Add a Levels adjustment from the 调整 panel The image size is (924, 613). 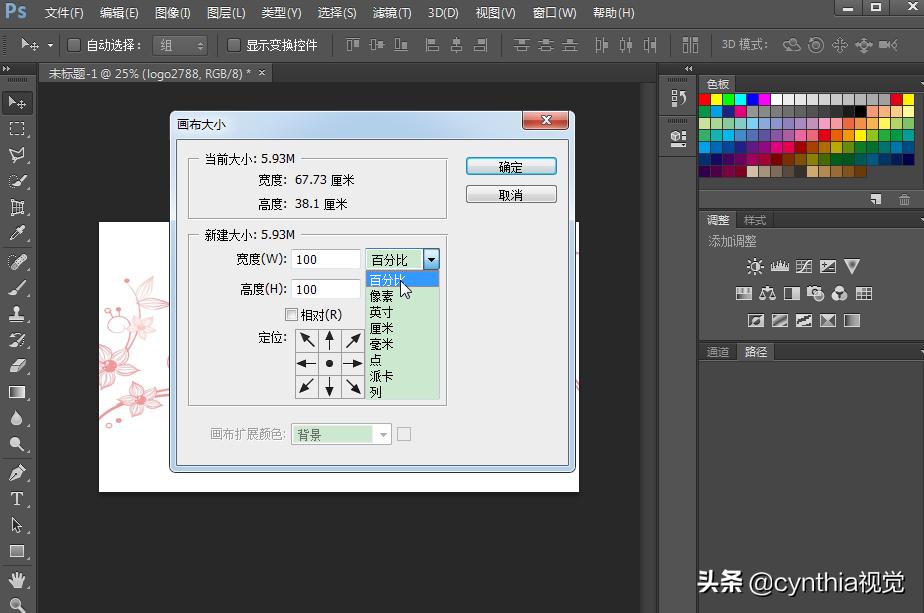[779, 266]
